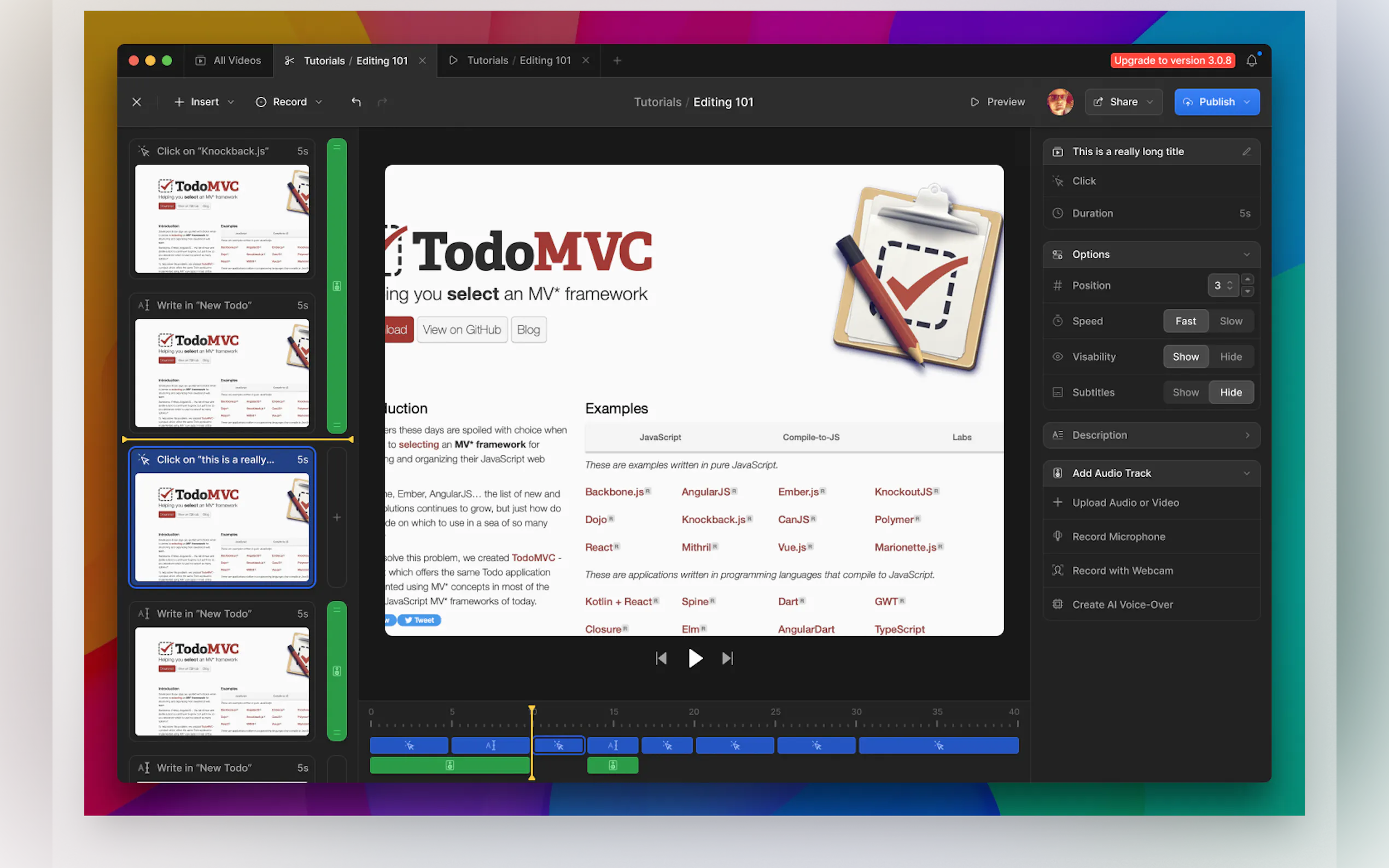Viewport: 1389px width, 868px height.
Task: Set Subtitles to Show
Action: click(x=1185, y=392)
